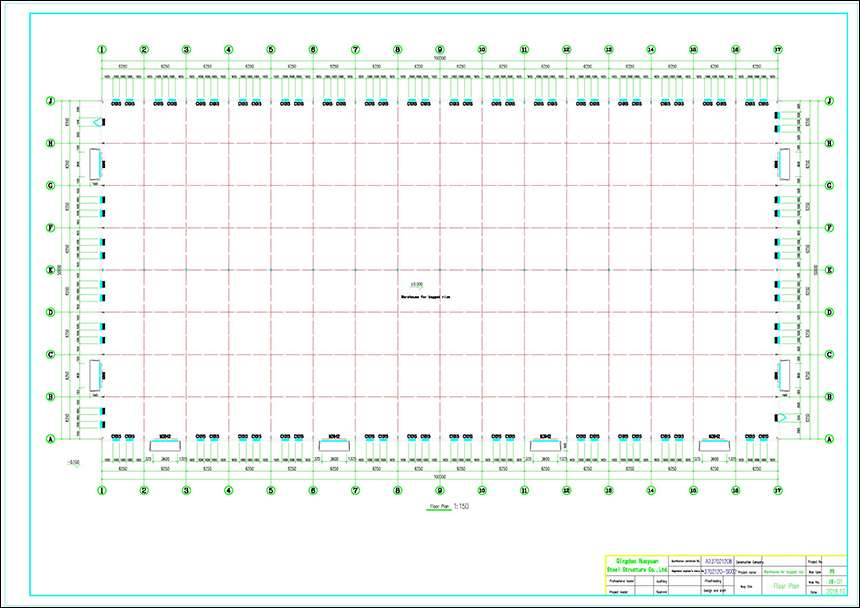Select the top overall dimension text
860x608 pixels.
tap(439, 58)
